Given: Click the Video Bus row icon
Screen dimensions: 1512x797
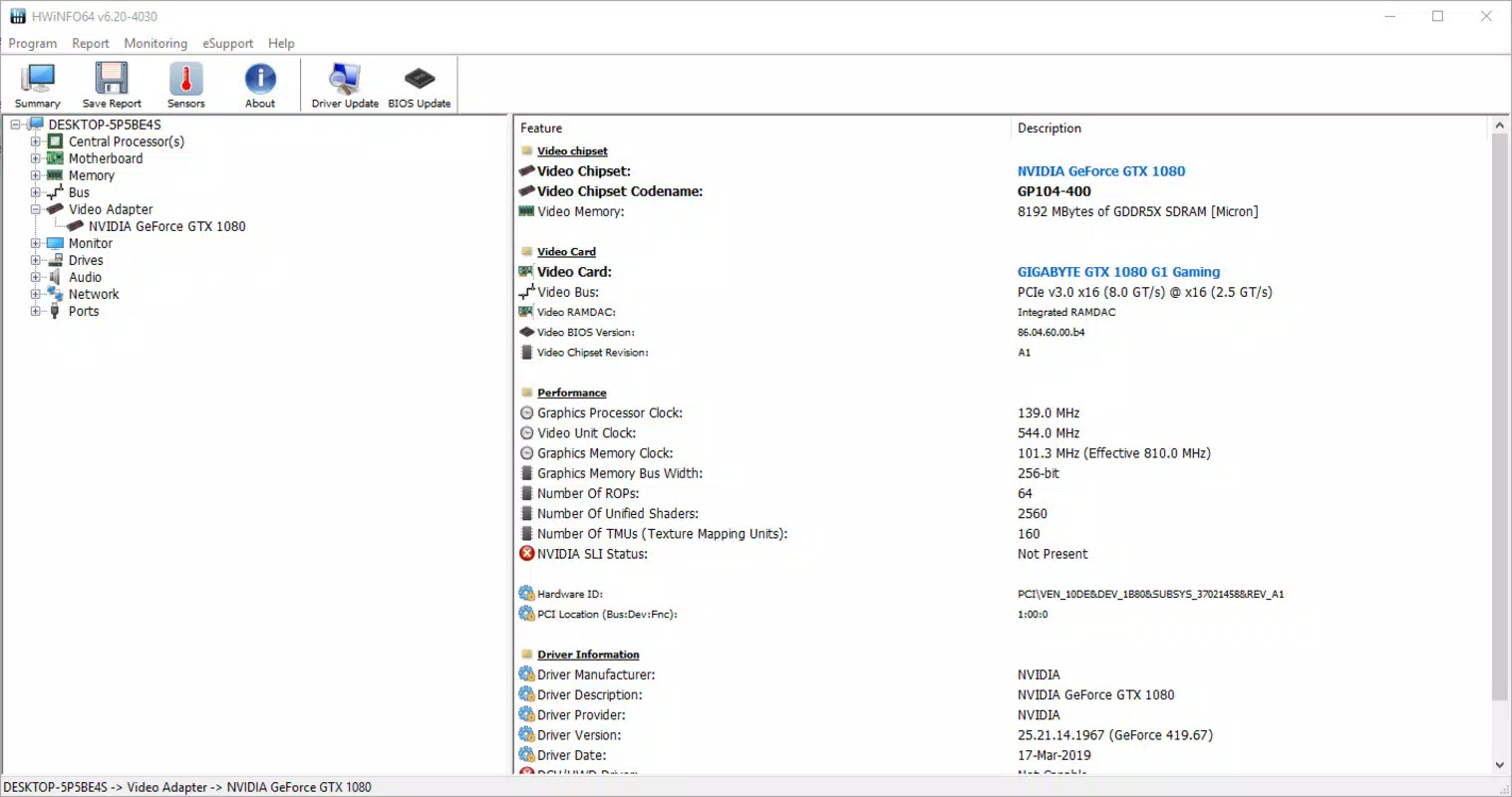Looking at the screenshot, I should click(527, 292).
